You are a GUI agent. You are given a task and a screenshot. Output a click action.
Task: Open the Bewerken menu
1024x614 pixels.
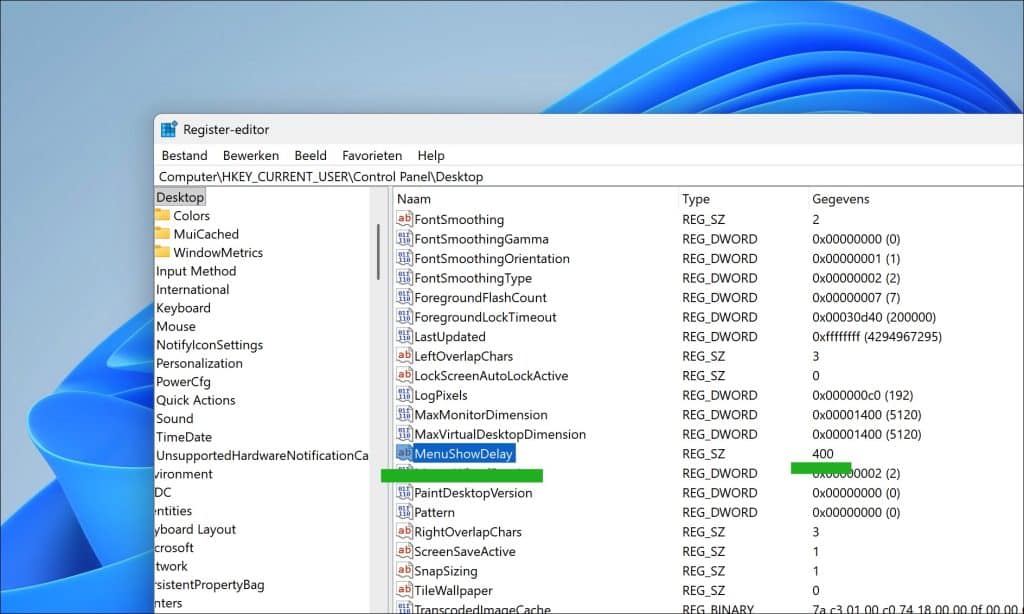click(x=251, y=155)
